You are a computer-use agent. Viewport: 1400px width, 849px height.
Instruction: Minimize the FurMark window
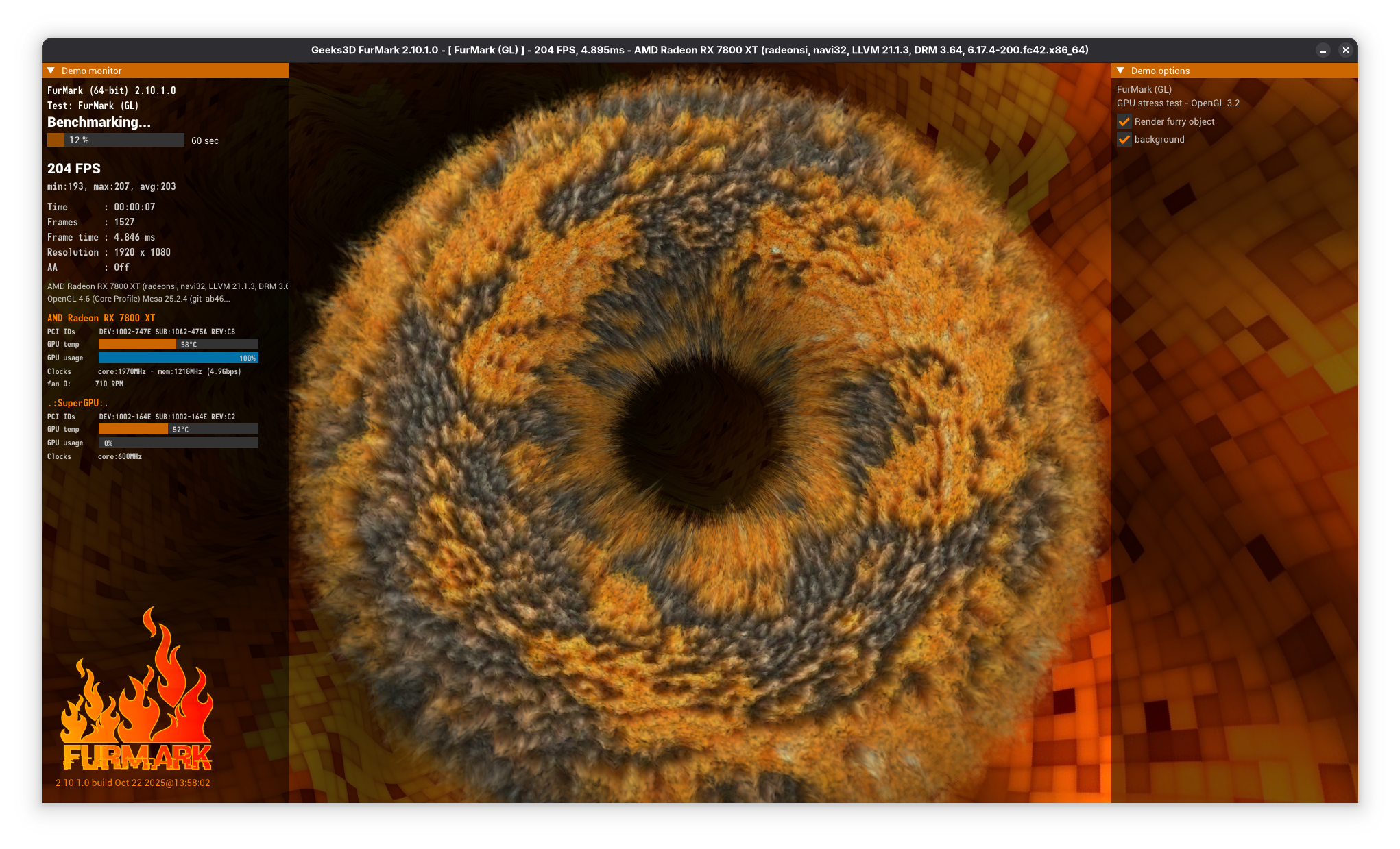[1323, 50]
